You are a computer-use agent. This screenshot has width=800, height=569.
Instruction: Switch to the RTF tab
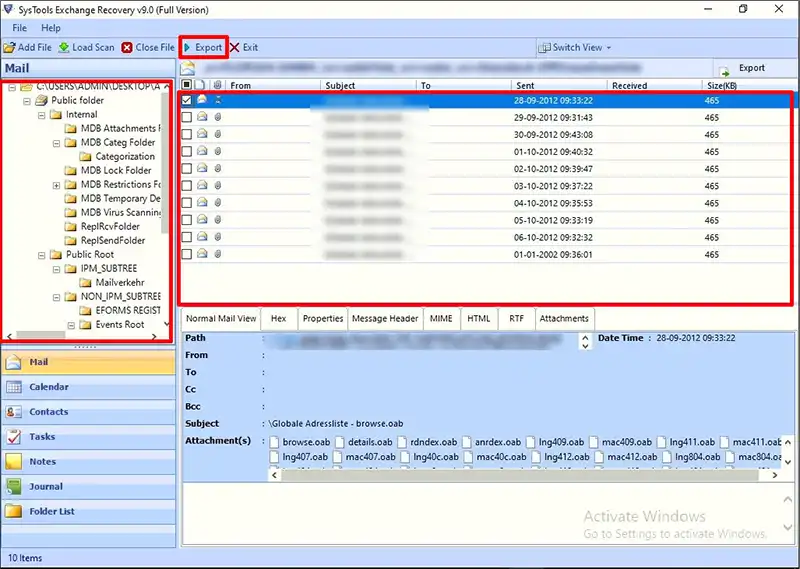point(516,318)
